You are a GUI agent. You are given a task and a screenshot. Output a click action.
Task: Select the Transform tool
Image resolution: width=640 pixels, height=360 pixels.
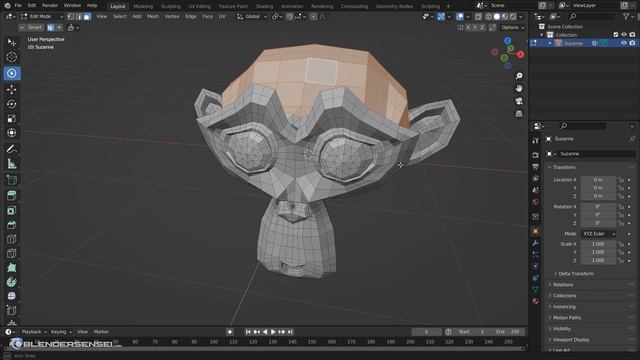pos(11,133)
